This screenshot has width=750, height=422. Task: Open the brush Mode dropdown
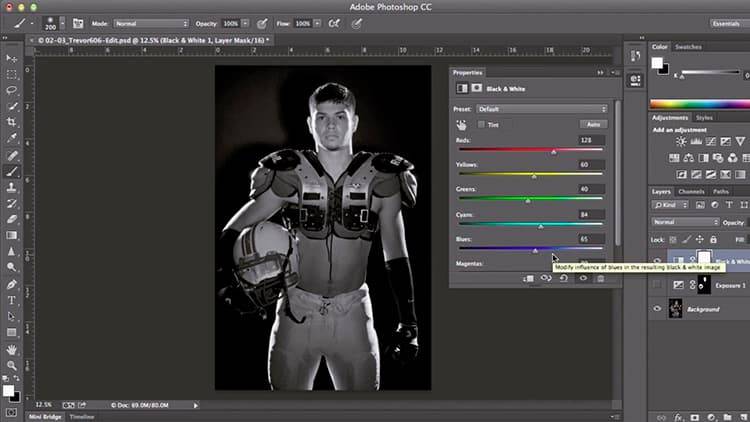150,22
